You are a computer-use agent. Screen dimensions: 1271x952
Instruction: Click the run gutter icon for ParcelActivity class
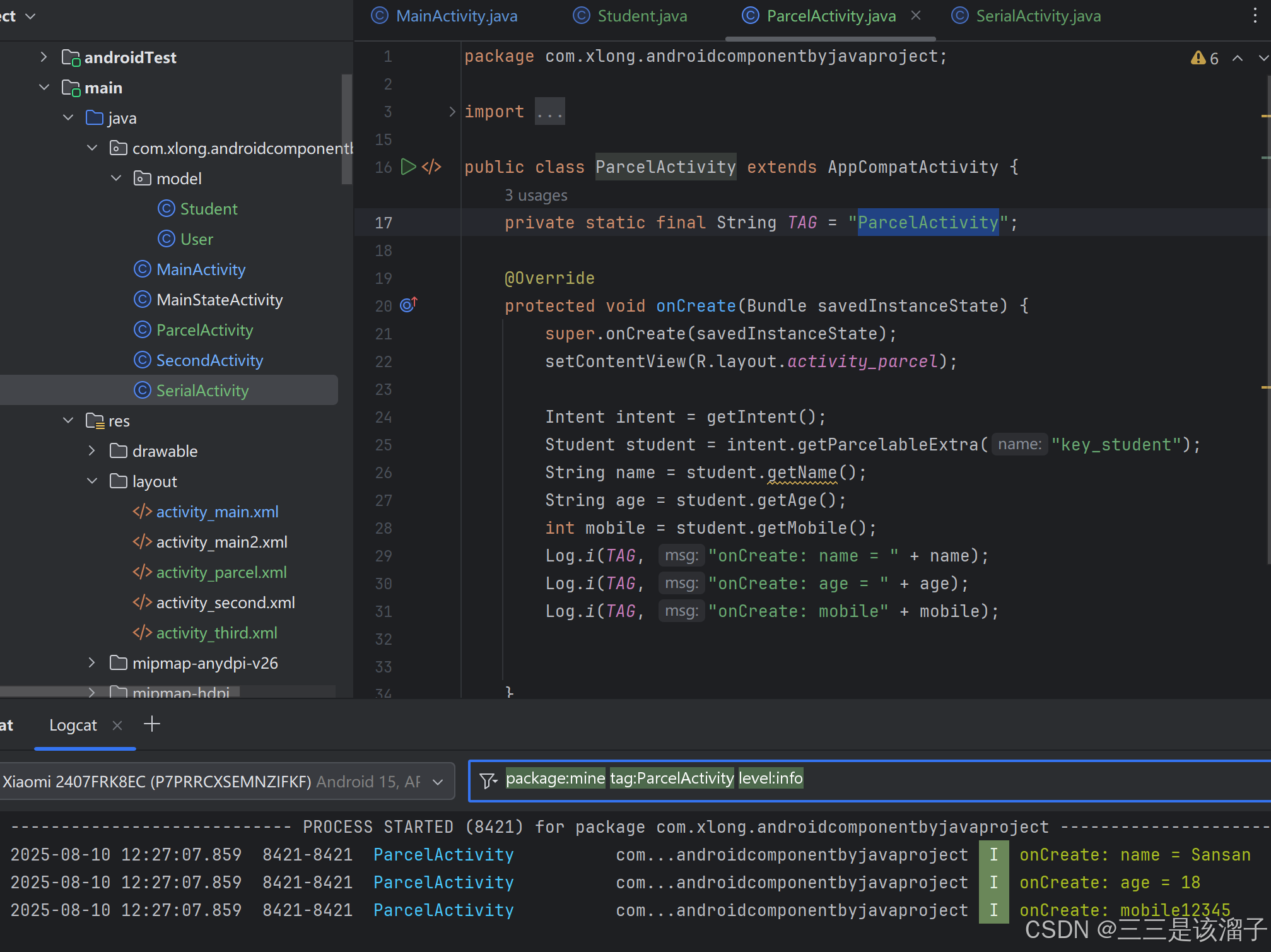[408, 167]
